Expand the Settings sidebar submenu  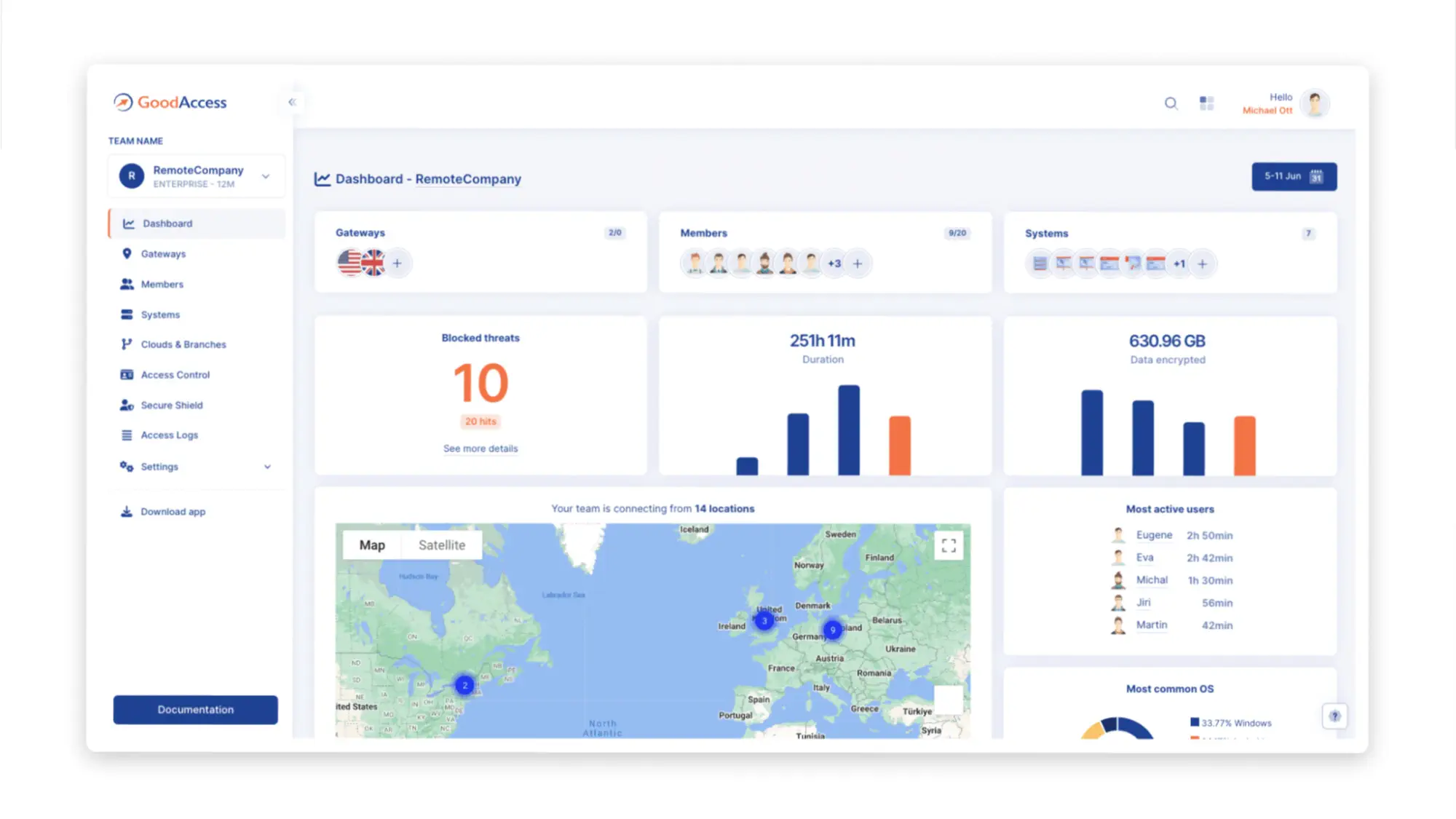point(267,467)
